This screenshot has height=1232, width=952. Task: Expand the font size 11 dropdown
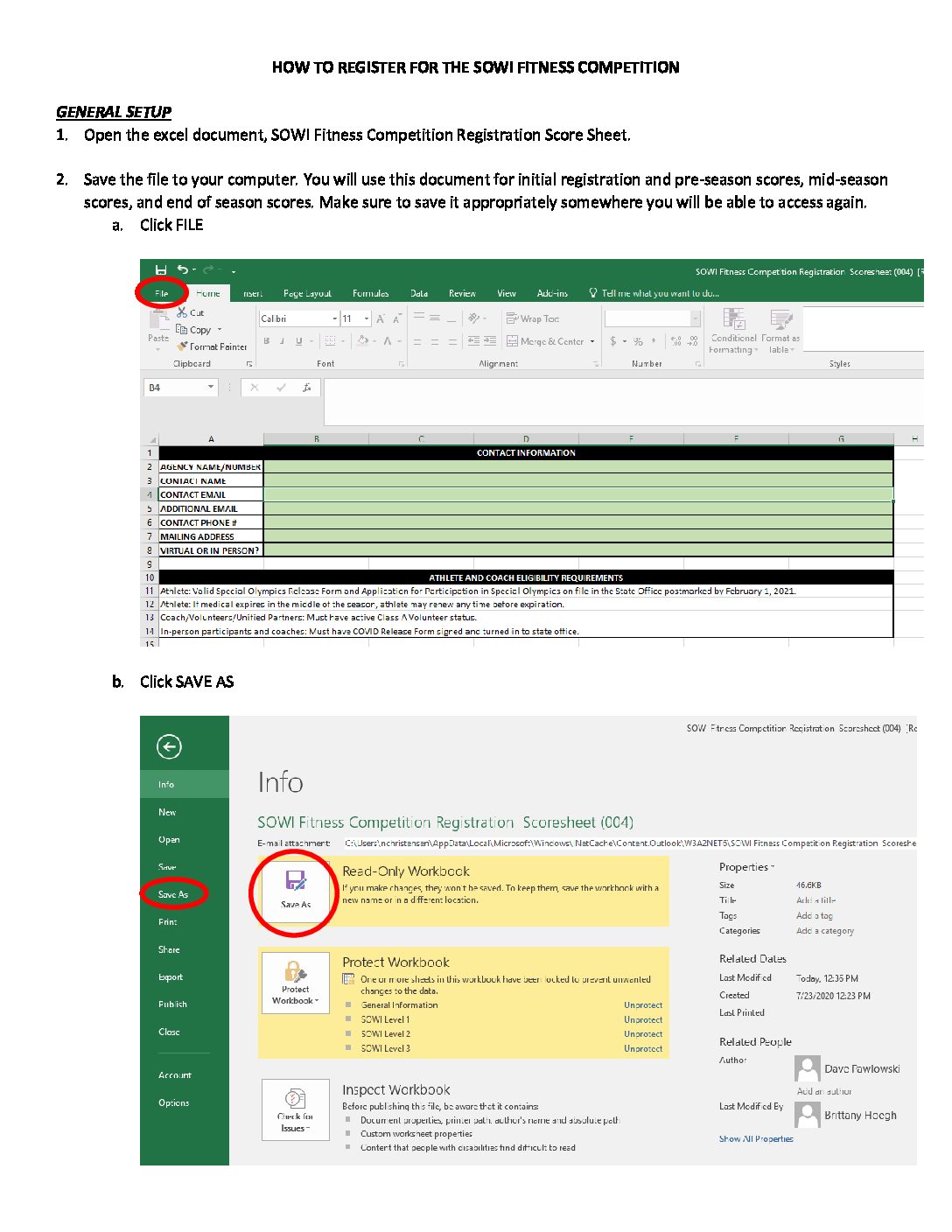[x=367, y=318]
